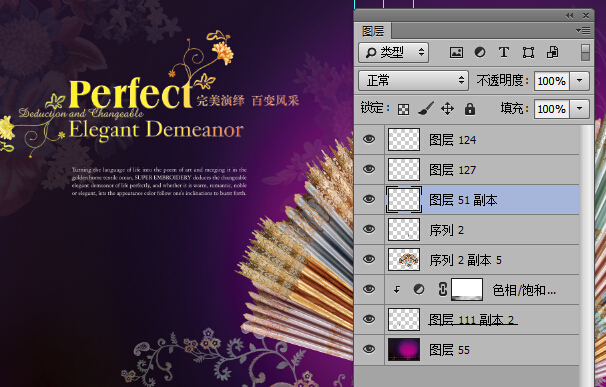Select layer name 图层 51 副本

[x=463, y=200]
